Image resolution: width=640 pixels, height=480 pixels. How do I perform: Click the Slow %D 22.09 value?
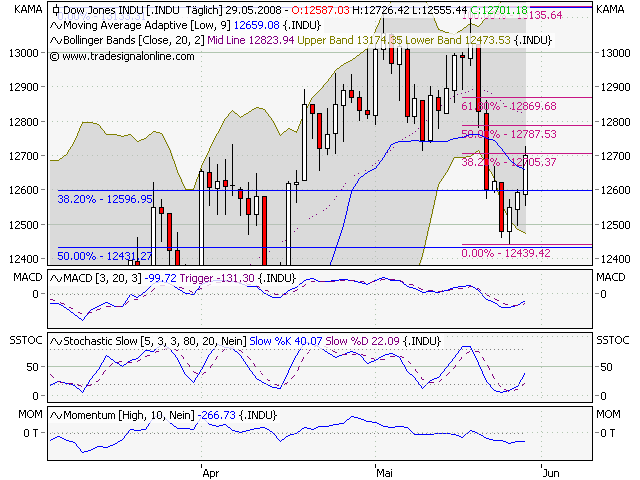click(362, 341)
